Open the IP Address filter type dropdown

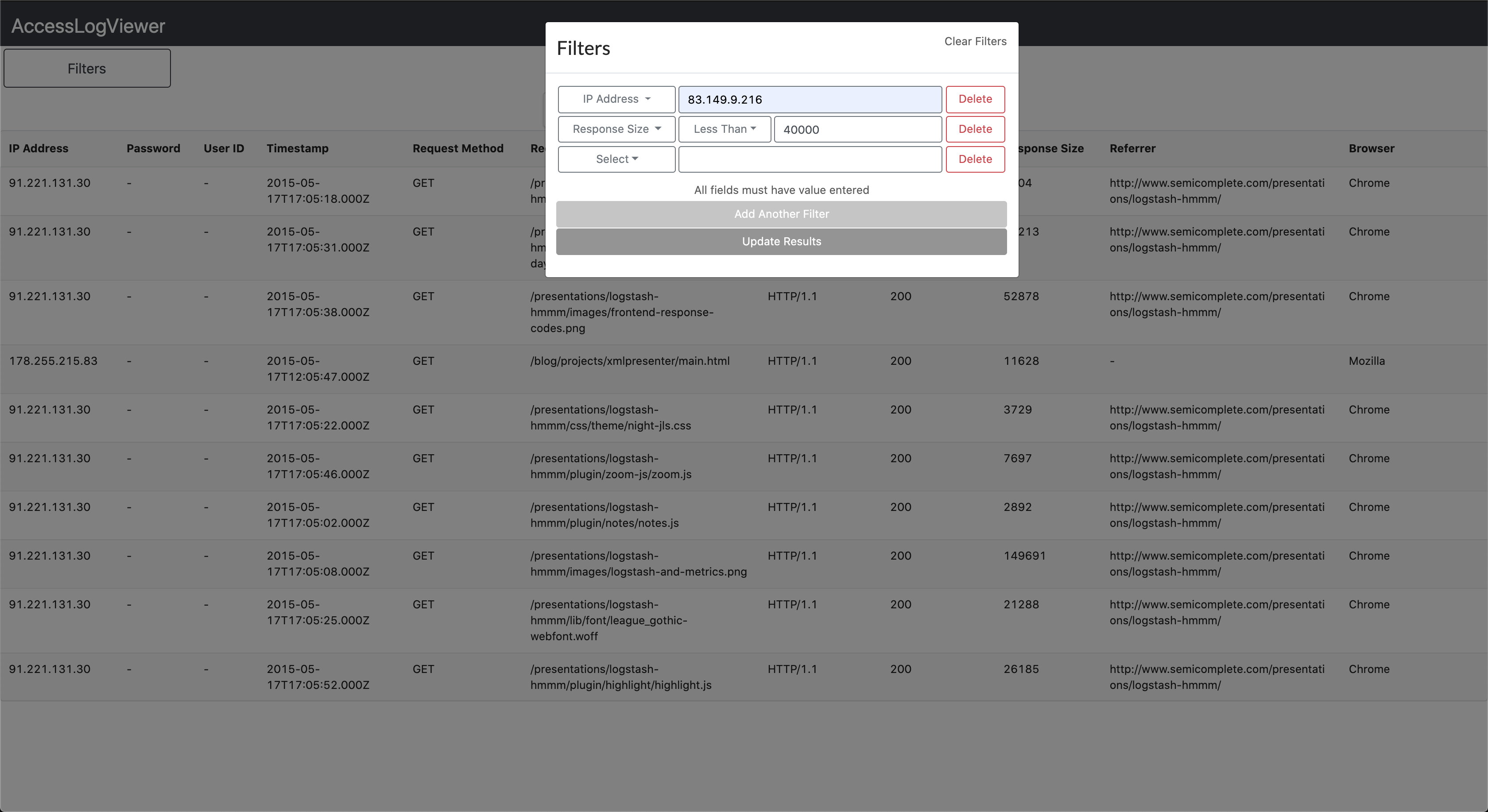(616, 99)
